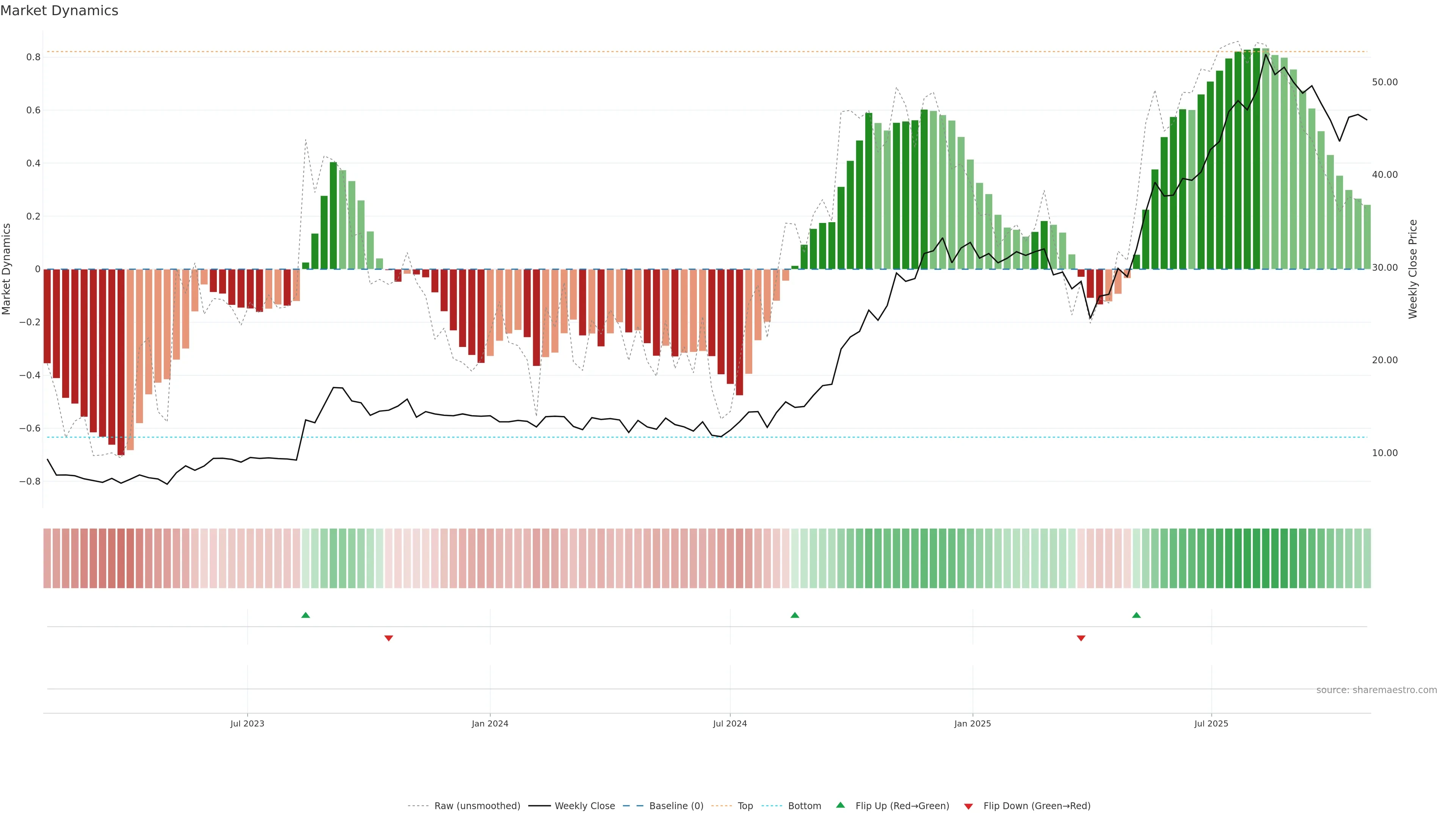This screenshot has width=1456, height=819.
Task: Toggle the Top legend entry
Action: [744, 806]
